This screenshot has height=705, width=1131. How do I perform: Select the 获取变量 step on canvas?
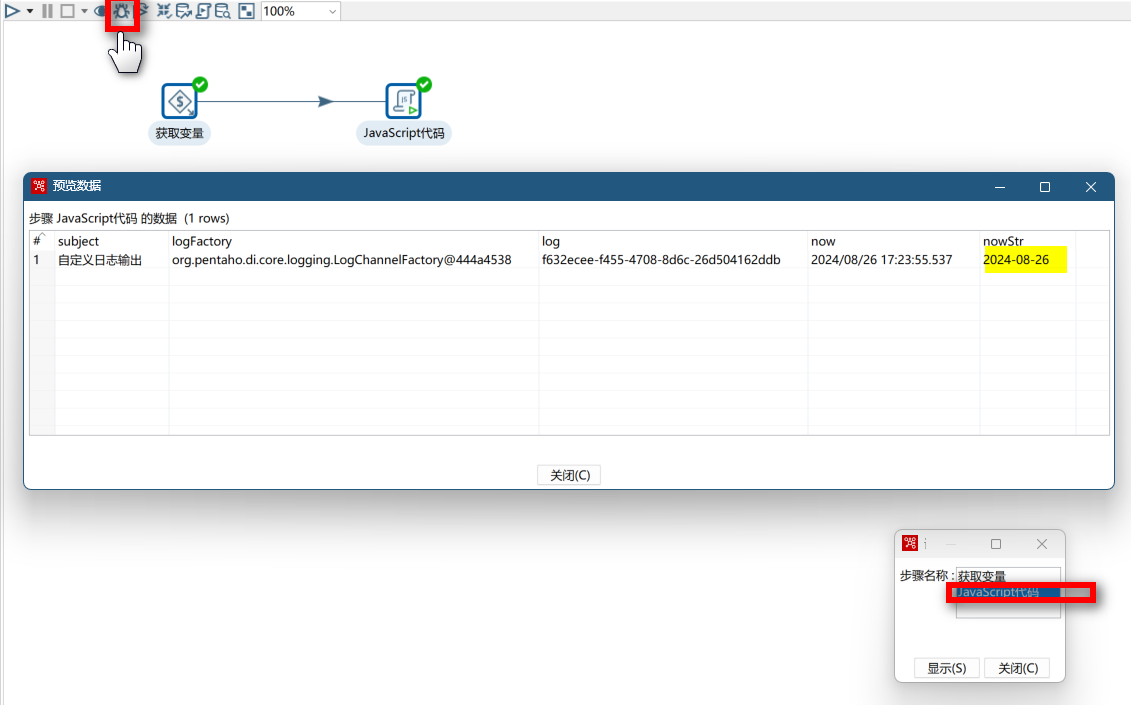tap(179, 101)
